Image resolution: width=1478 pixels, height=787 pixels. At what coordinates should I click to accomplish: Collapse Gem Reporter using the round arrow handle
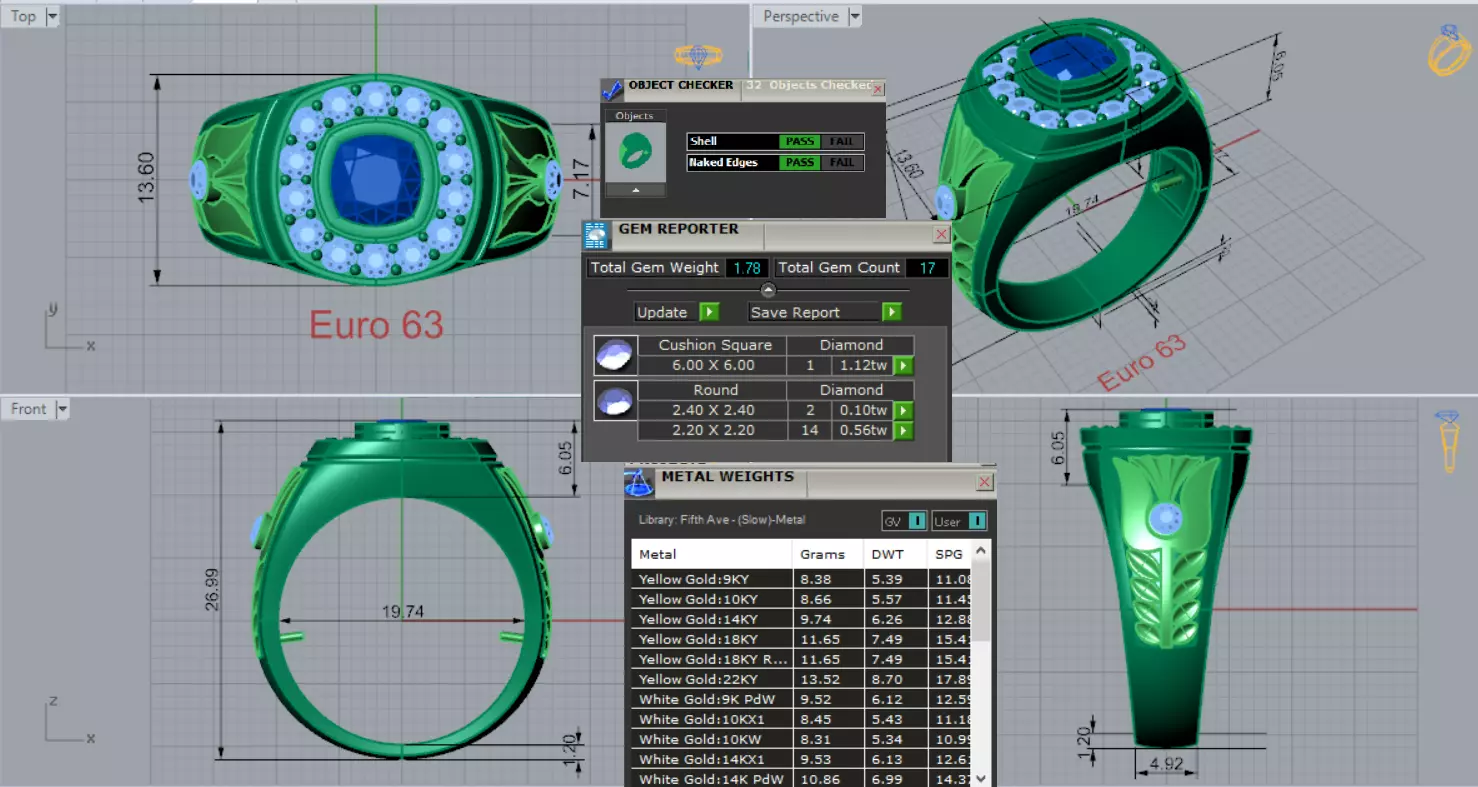click(768, 290)
